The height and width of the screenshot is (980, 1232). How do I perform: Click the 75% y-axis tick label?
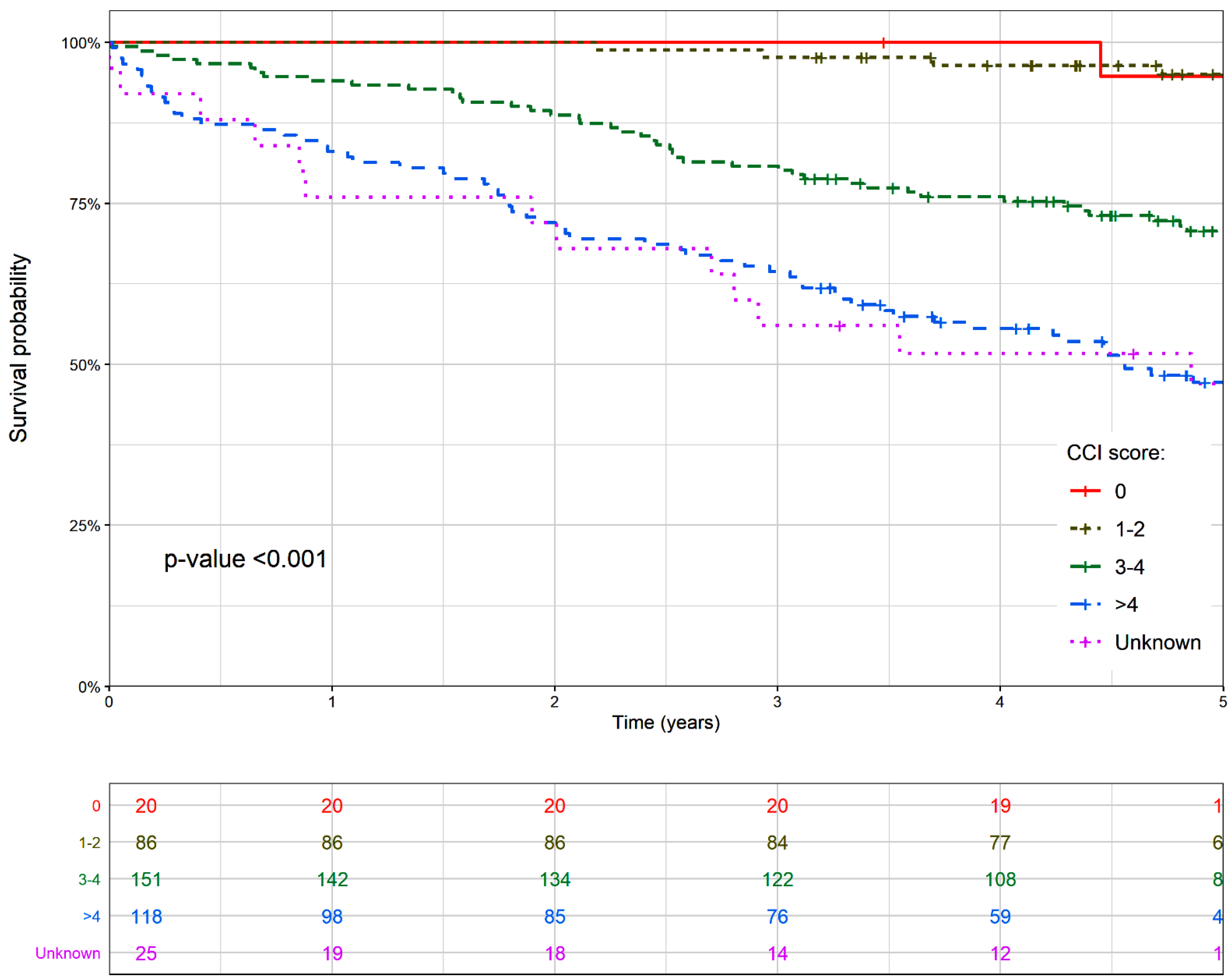(85, 204)
